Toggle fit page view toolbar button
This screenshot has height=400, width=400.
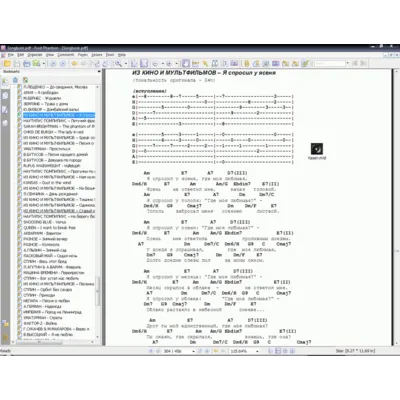144,63
